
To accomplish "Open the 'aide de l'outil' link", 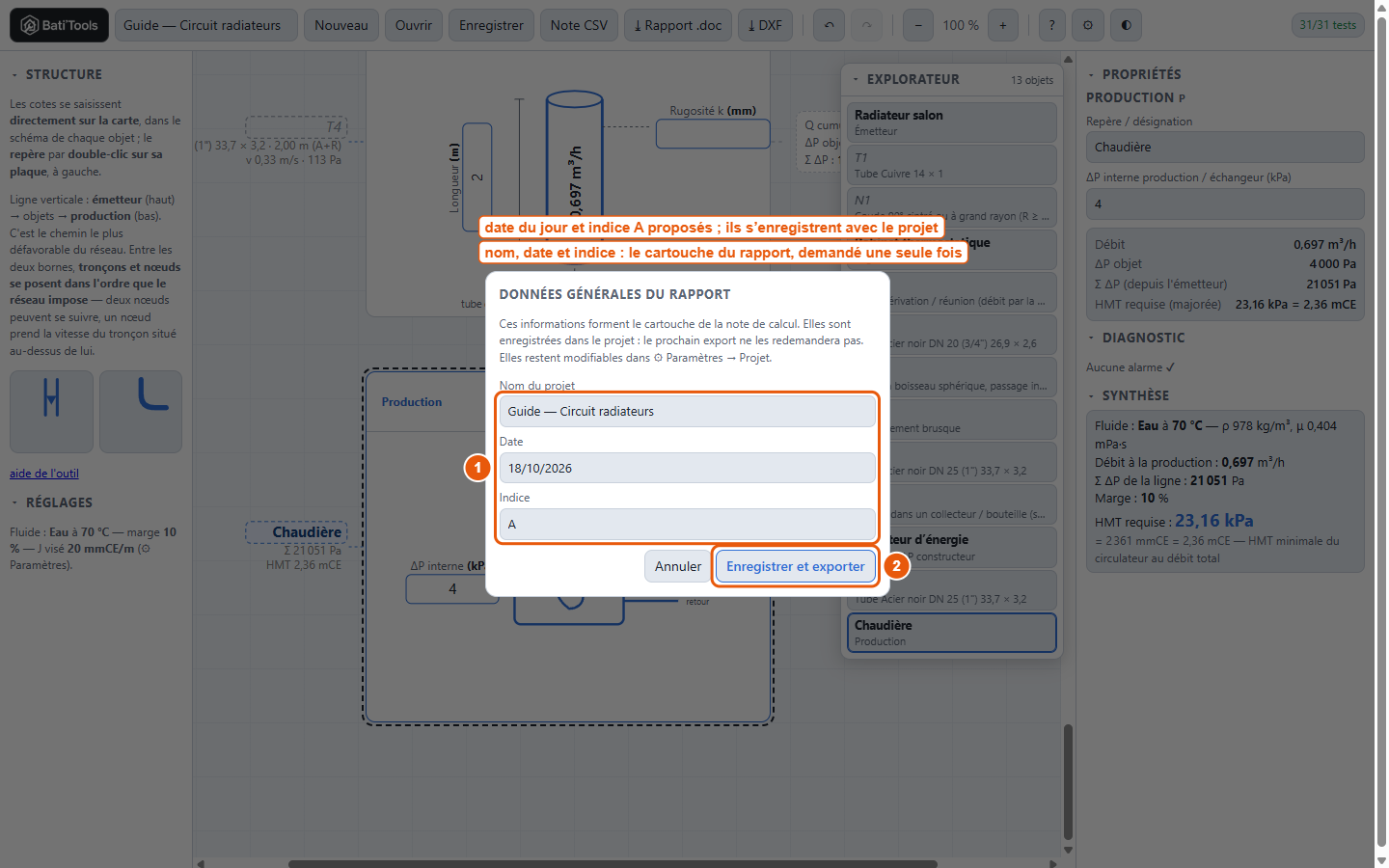I will point(44,474).
